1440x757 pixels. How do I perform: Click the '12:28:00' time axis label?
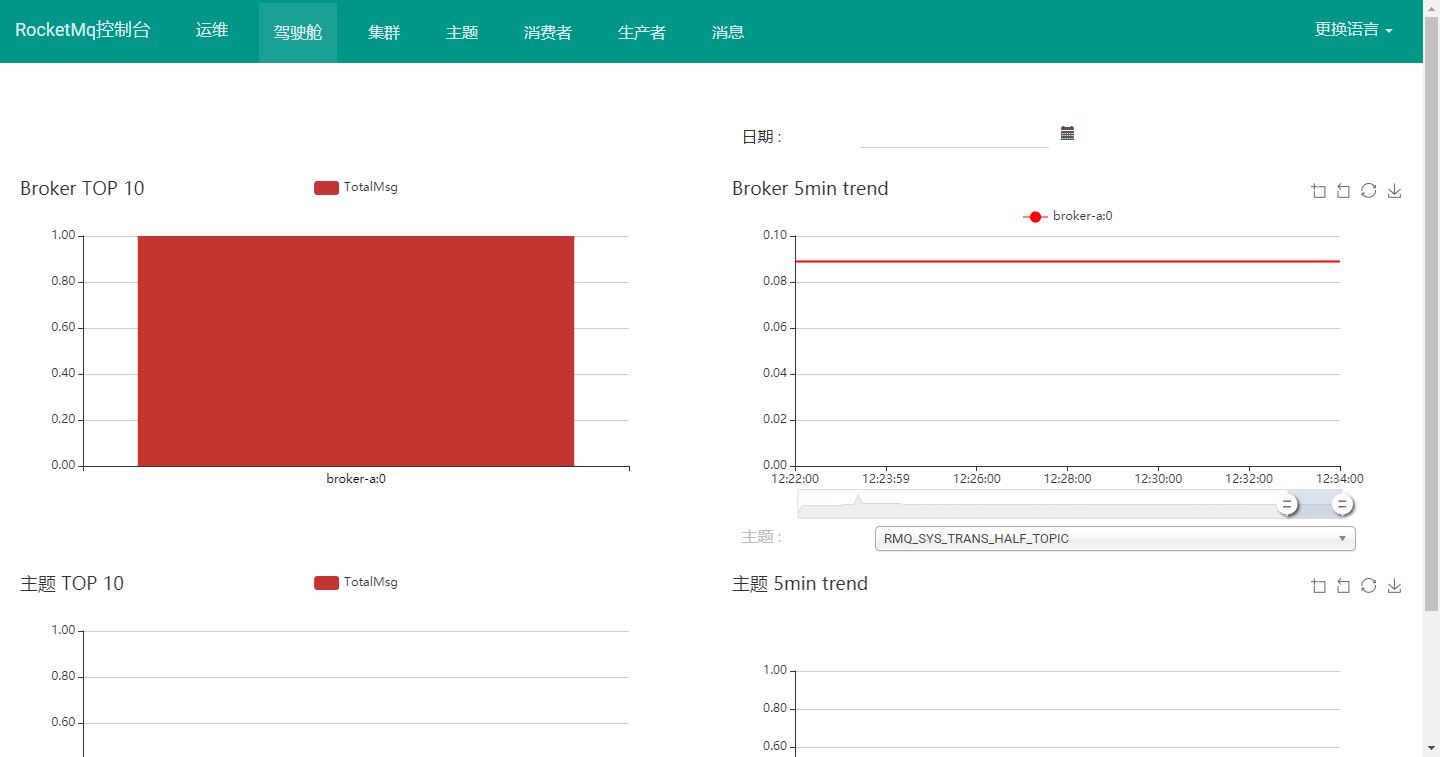1068,479
